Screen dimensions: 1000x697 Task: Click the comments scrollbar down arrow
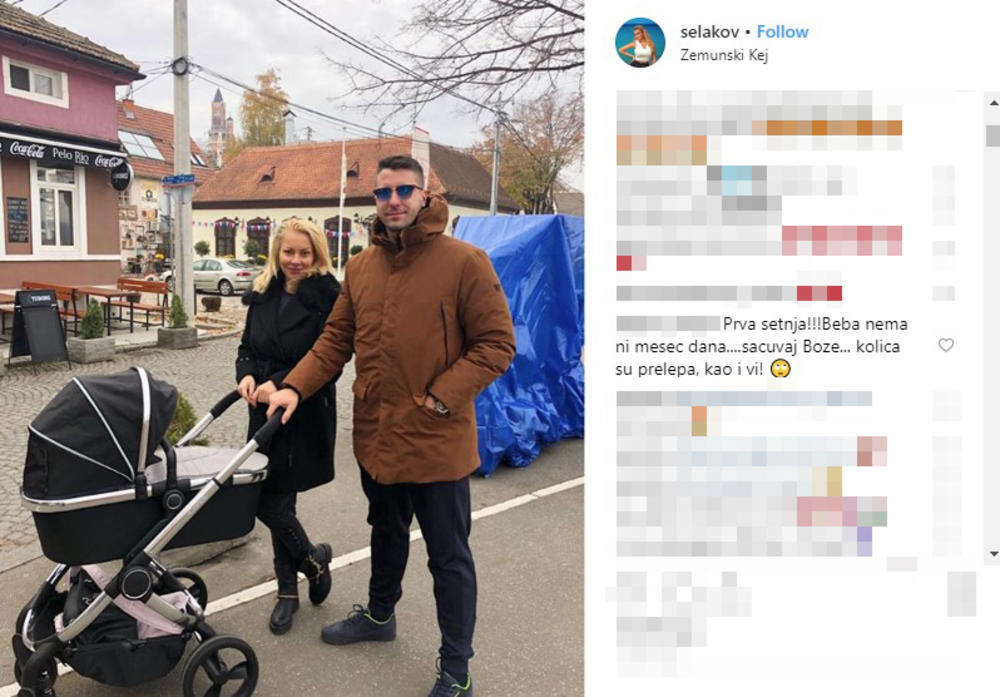click(x=993, y=554)
